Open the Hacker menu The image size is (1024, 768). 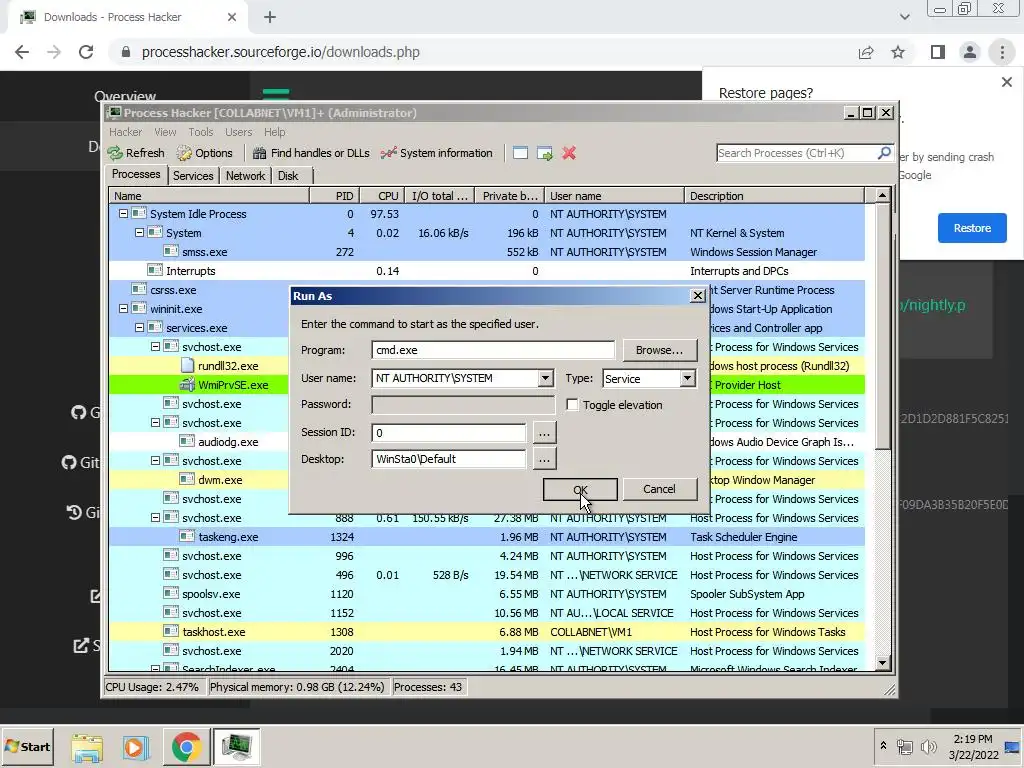[x=125, y=132]
